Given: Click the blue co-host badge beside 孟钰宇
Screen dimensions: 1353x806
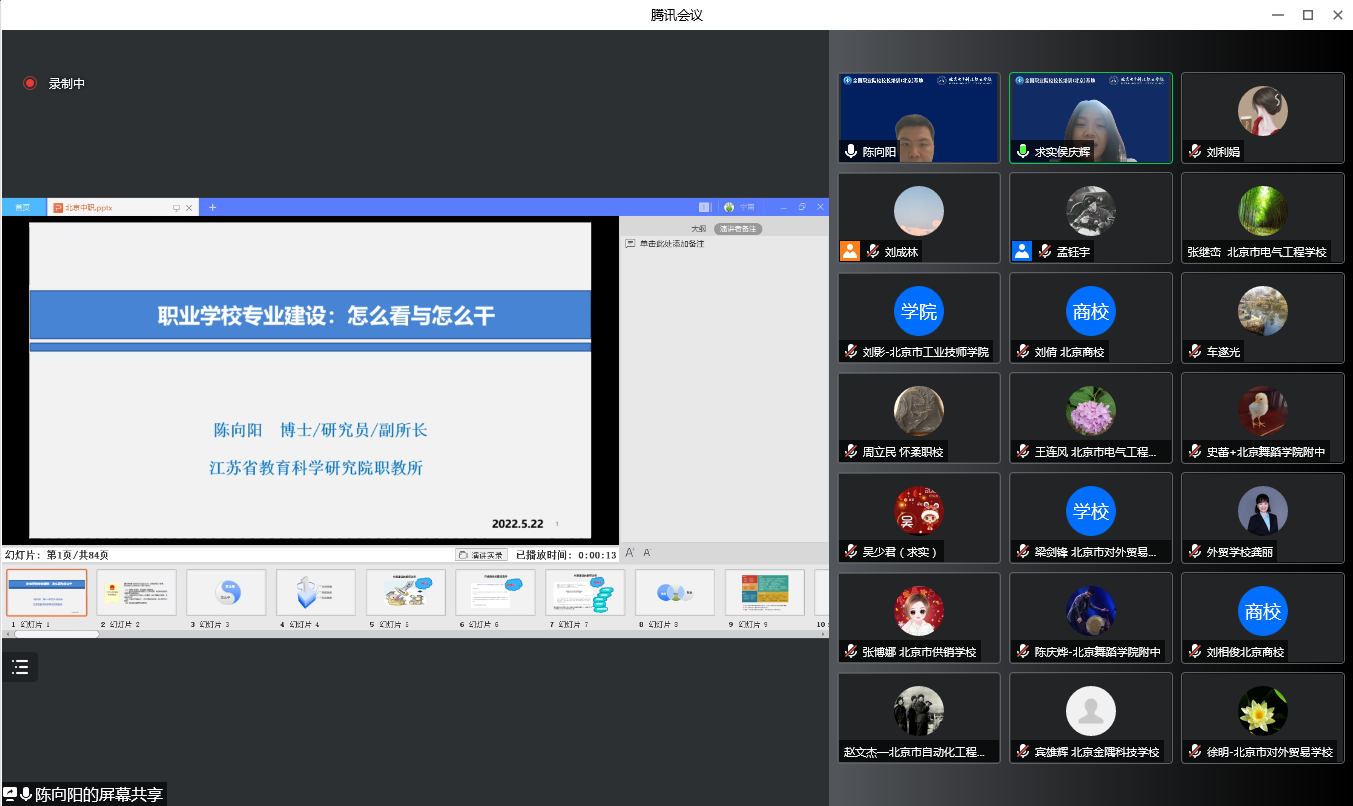Looking at the screenshot, I should pos(1021,251).
